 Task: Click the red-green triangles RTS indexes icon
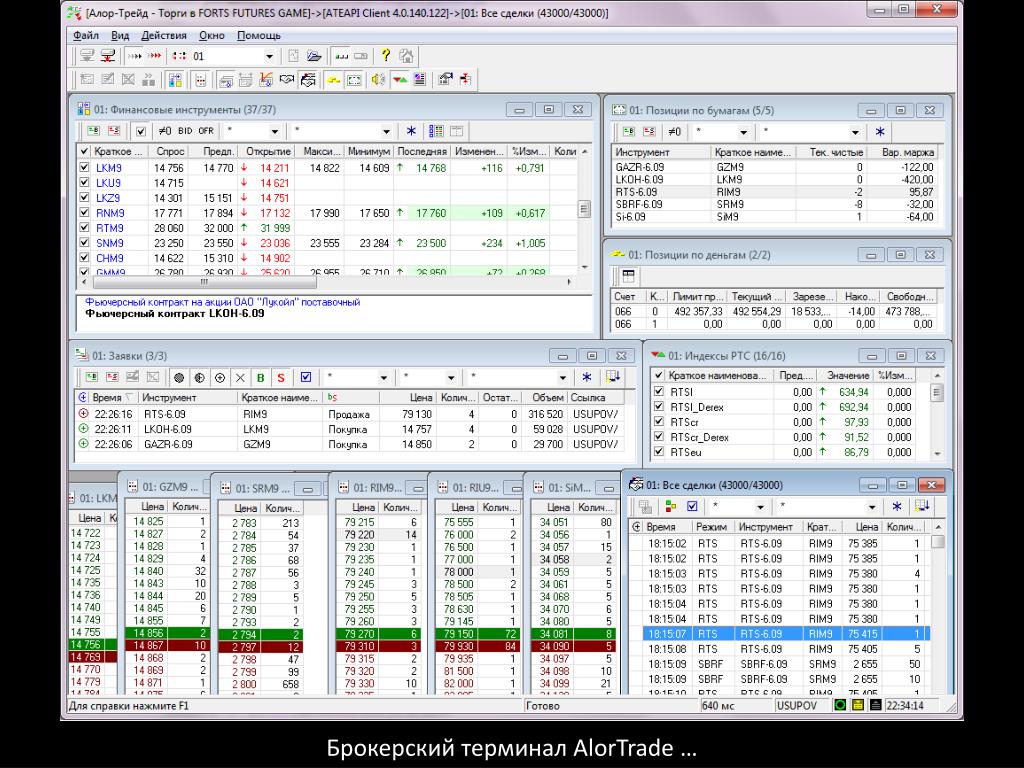(400, 80)
